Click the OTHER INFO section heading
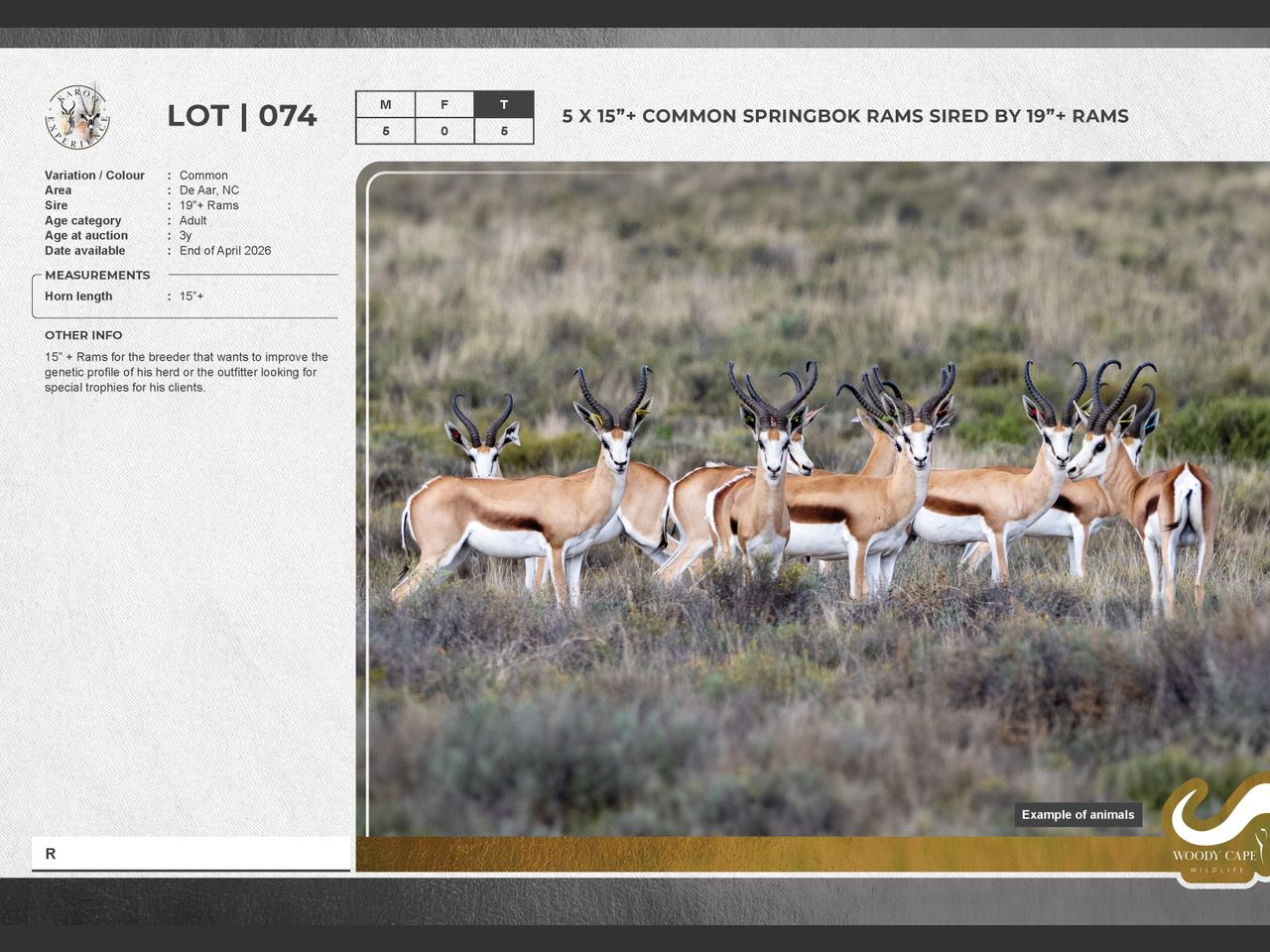Image resolution: width=1270 pixels, height=952 pixels. point(83,335)
